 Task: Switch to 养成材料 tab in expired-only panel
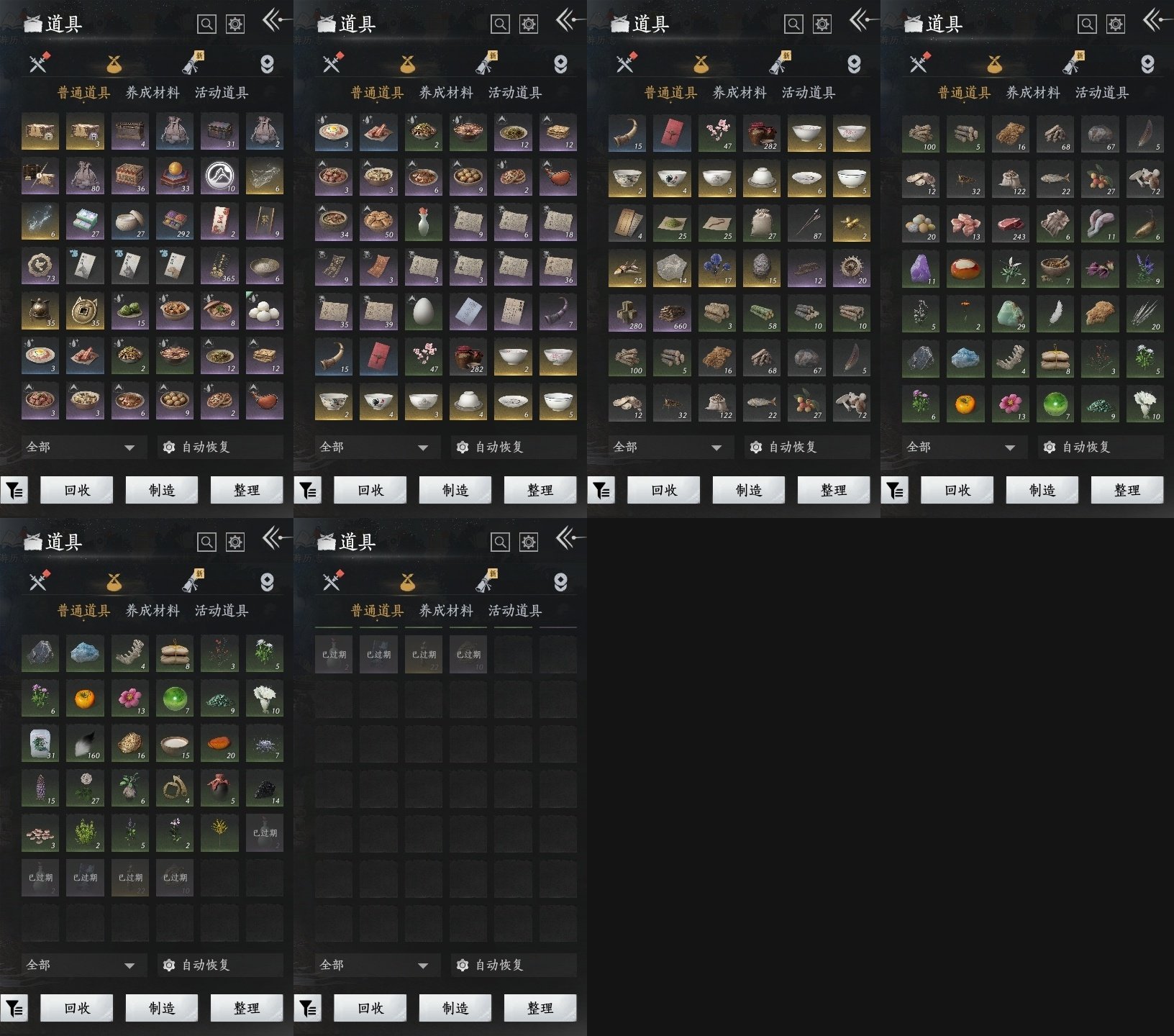tap(446, 611)
